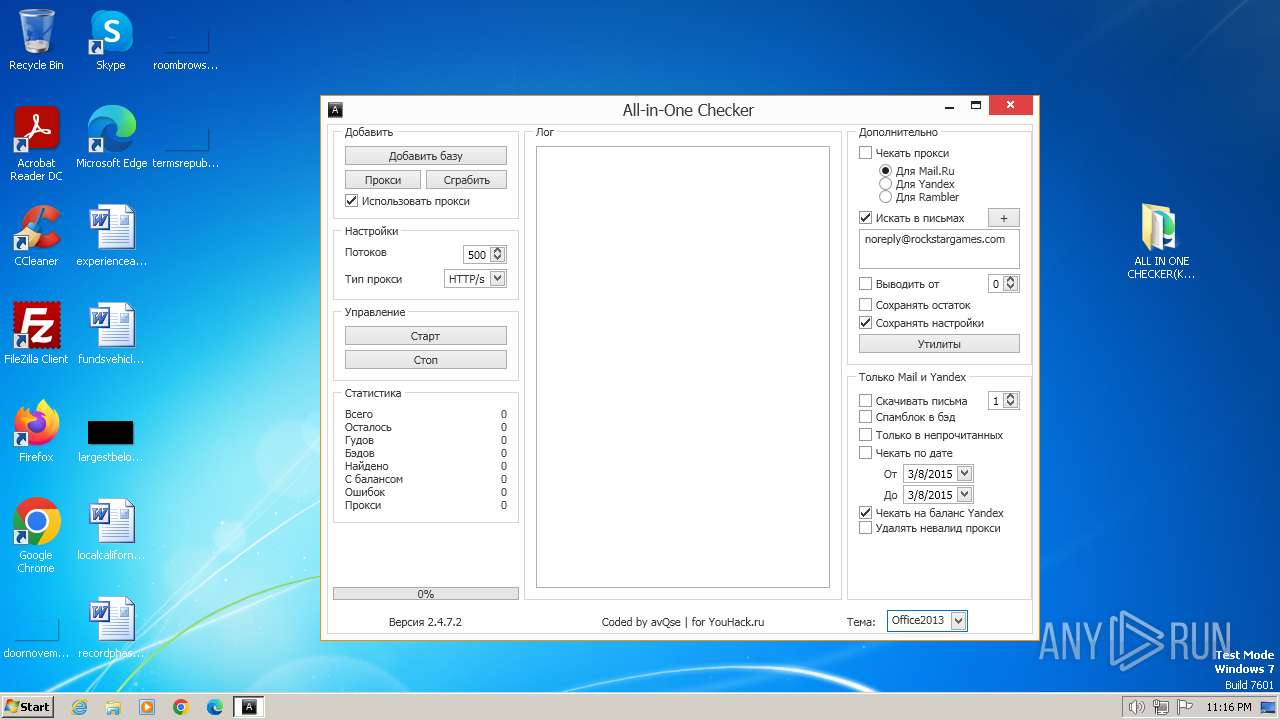Select the localcaliforn... Word document icon
This screenshot has height=720, width=1280.
coord(111,530)
